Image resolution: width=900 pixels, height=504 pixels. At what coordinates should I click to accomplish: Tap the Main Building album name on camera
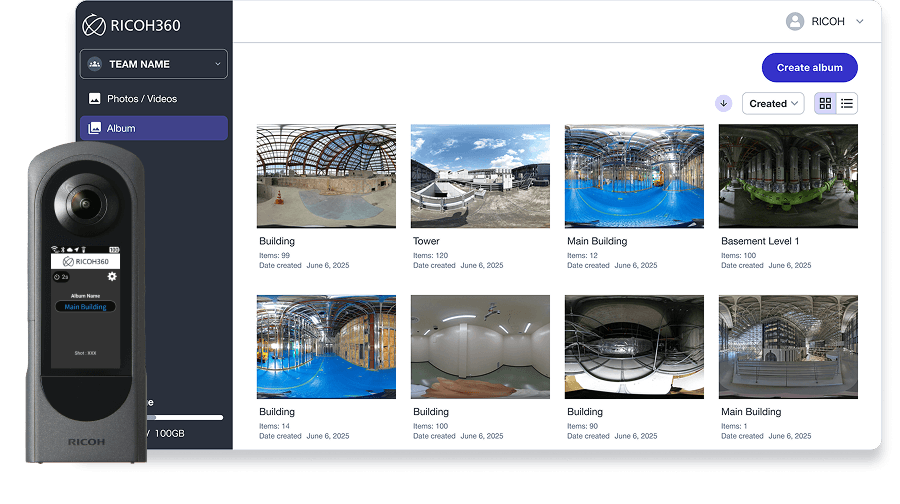click(x=85, y=307)
